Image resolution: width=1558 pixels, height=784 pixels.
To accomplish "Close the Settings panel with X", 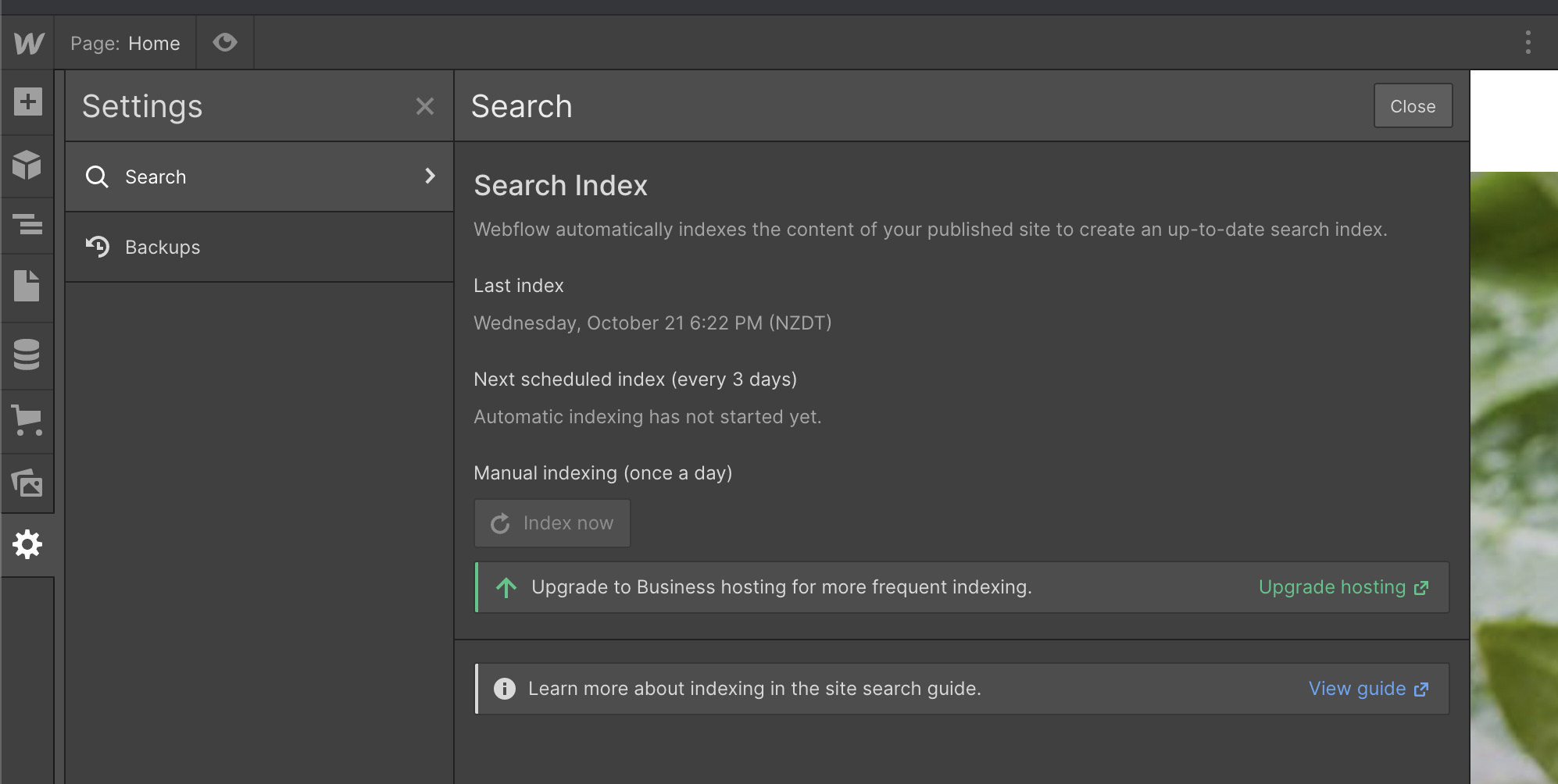I will [424, 106].
